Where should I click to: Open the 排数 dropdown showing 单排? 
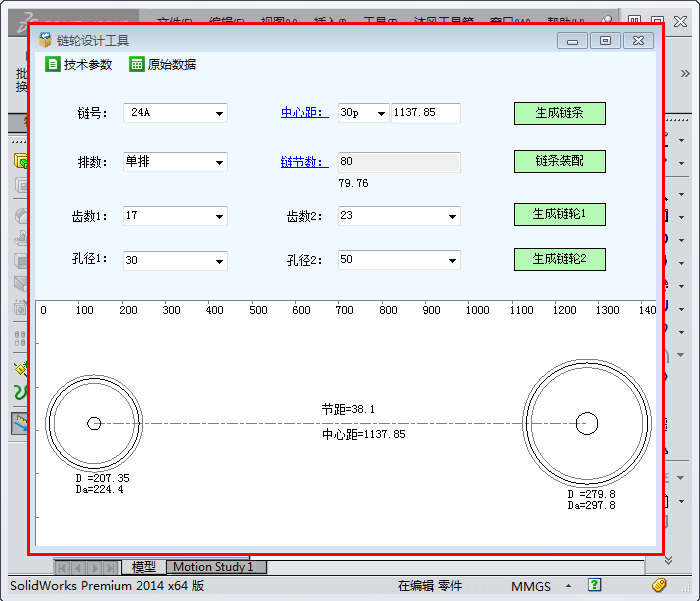pyautogui.click(x=219, y=162)
